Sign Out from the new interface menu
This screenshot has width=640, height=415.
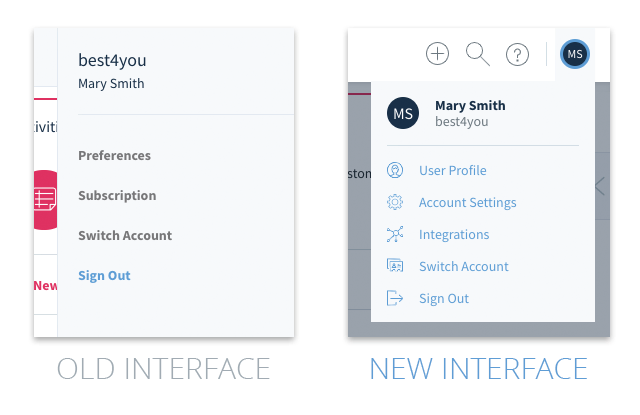click(x=444, y=299)
